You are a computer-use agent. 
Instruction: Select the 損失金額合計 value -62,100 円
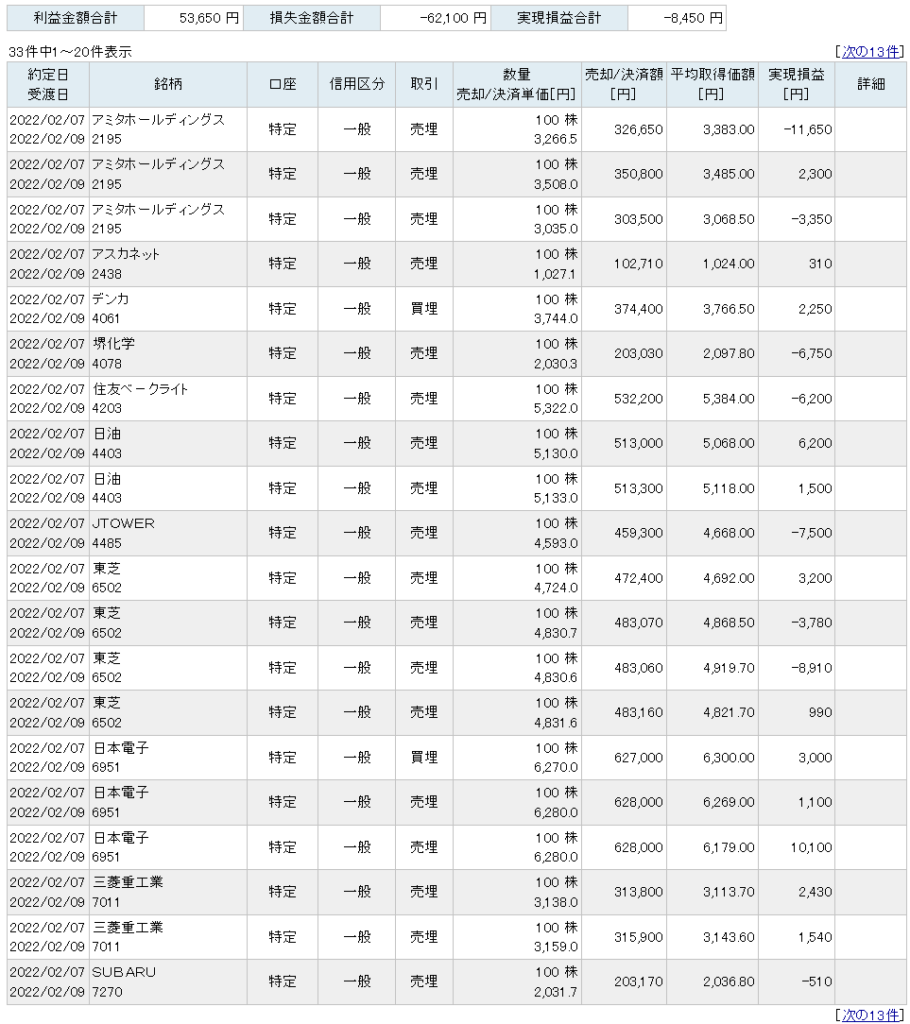coord(453,18)
